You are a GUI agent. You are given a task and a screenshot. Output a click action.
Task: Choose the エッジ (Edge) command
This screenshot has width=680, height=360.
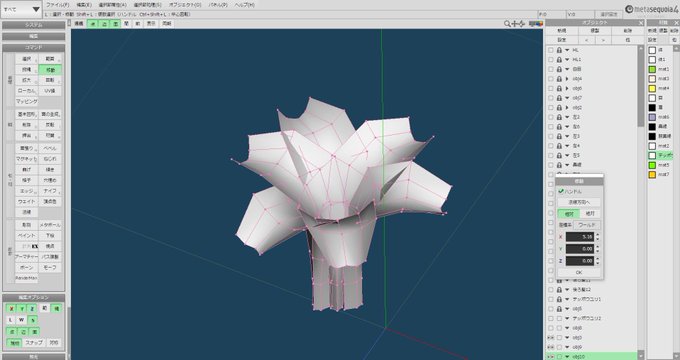tap(26, 191)
